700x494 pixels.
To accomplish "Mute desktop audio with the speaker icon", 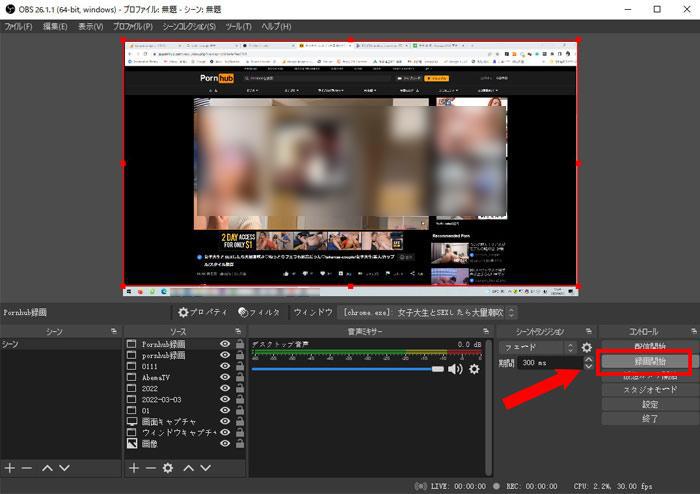I will pyautogui.click(x=455, y=369).
